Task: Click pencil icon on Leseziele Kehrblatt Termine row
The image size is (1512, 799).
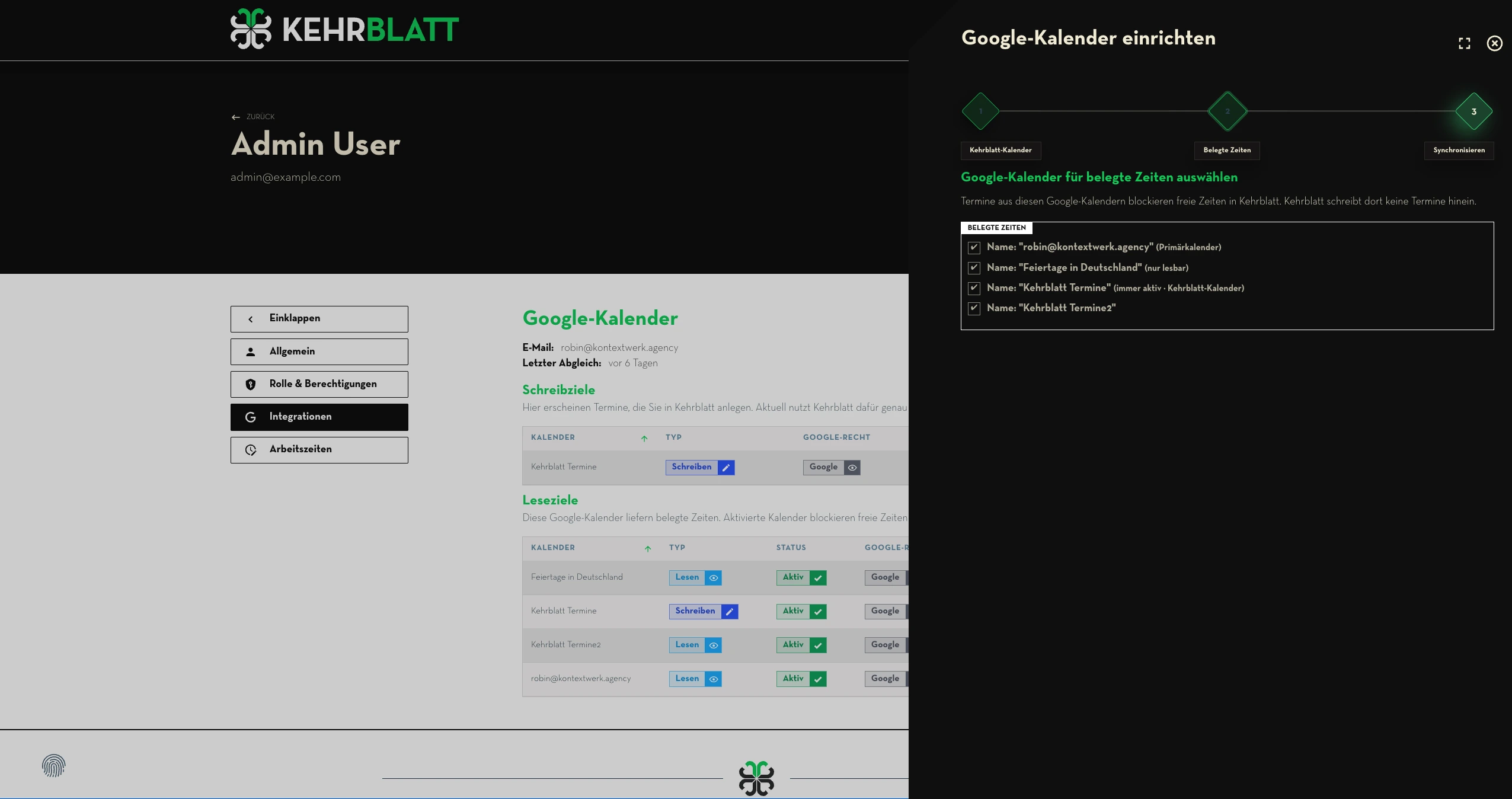Action: coord(730,612)
